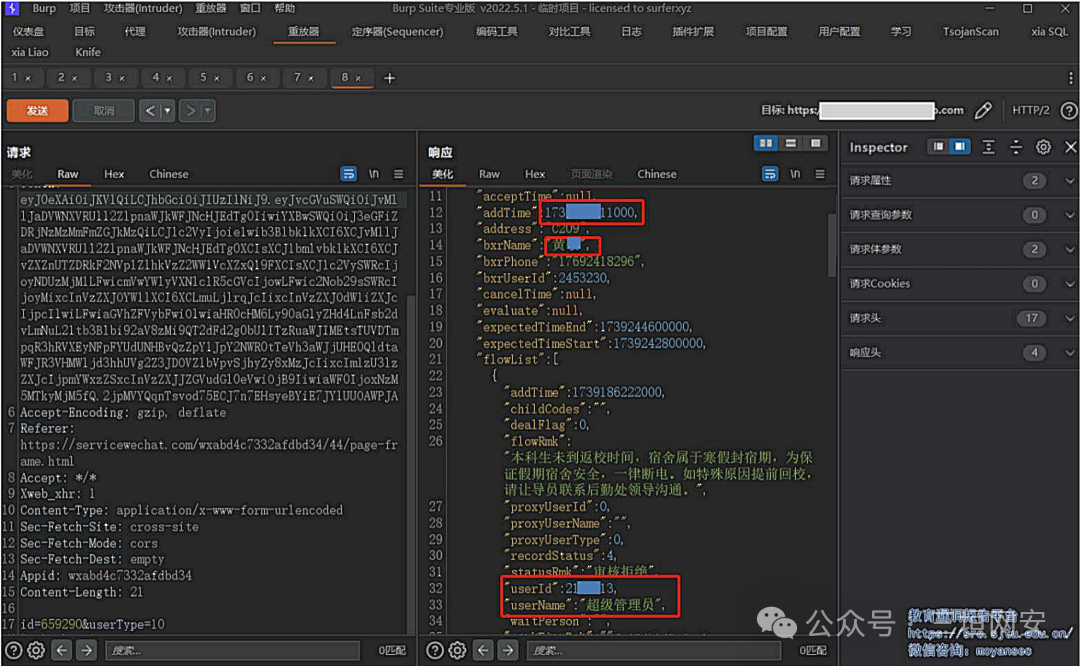Open the Knife extension tab
1080x666 pixels.
click(87, 52)
